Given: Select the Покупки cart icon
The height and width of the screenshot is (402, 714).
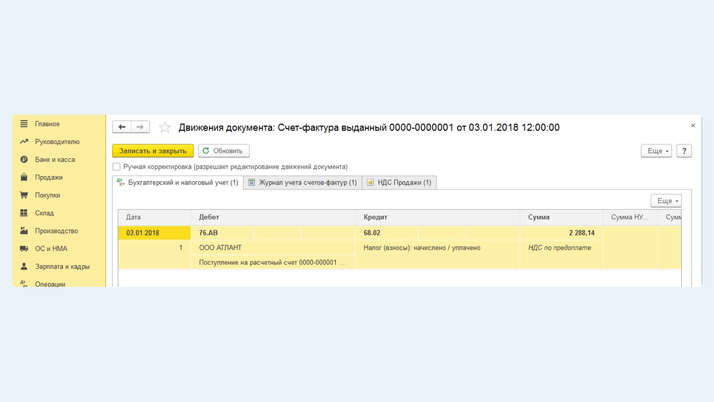Looking at the screenshot, I should [24, 195].
